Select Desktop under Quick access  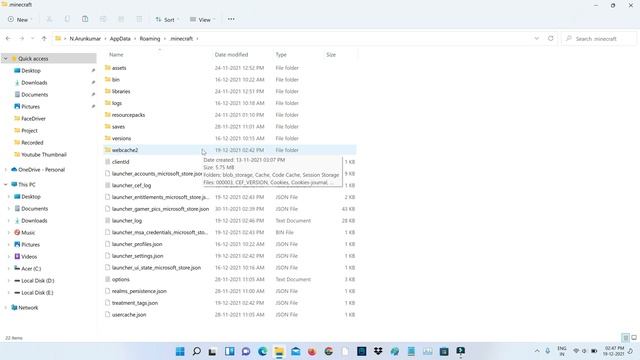click(x=31, y=71)
